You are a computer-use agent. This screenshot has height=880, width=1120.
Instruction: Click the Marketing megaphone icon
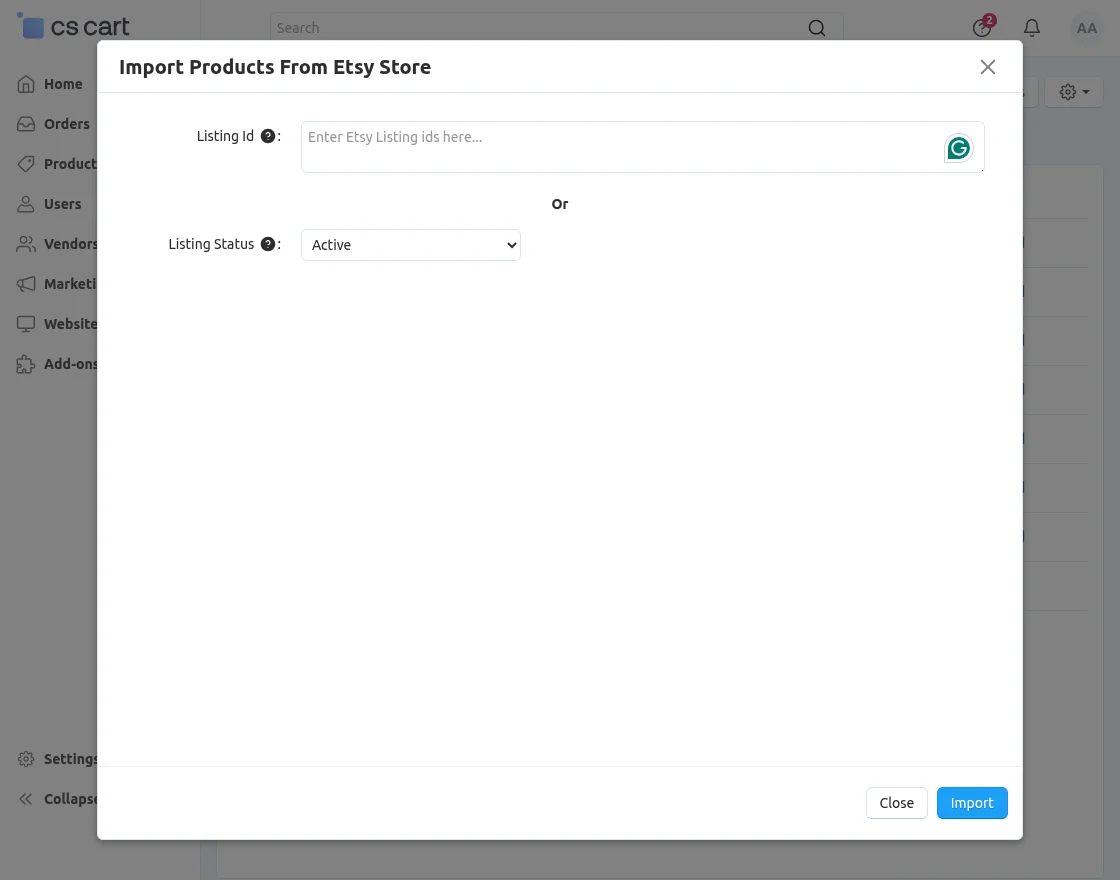26,284
